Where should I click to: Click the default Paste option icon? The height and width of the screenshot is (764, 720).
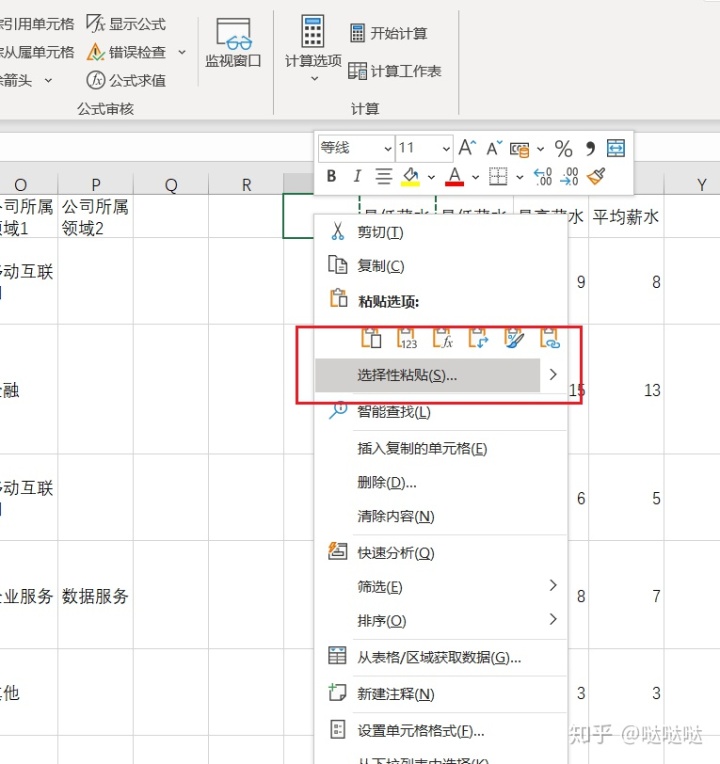coord(371,337)
